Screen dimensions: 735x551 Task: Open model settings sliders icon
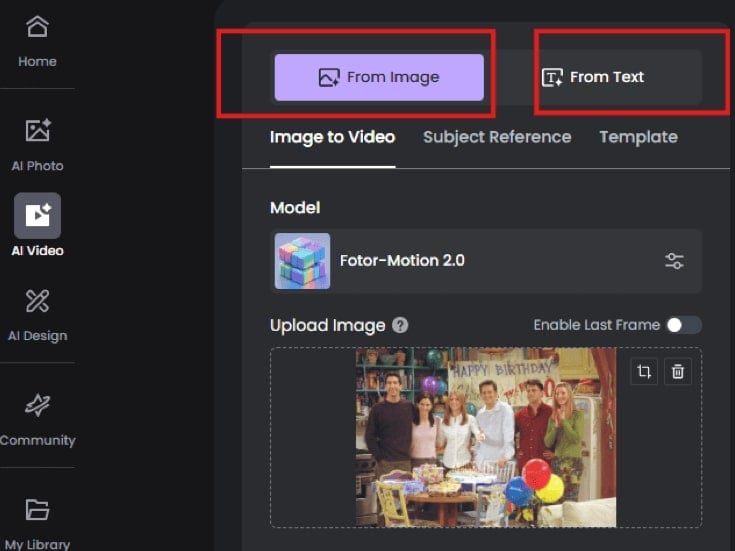[674, 261]
